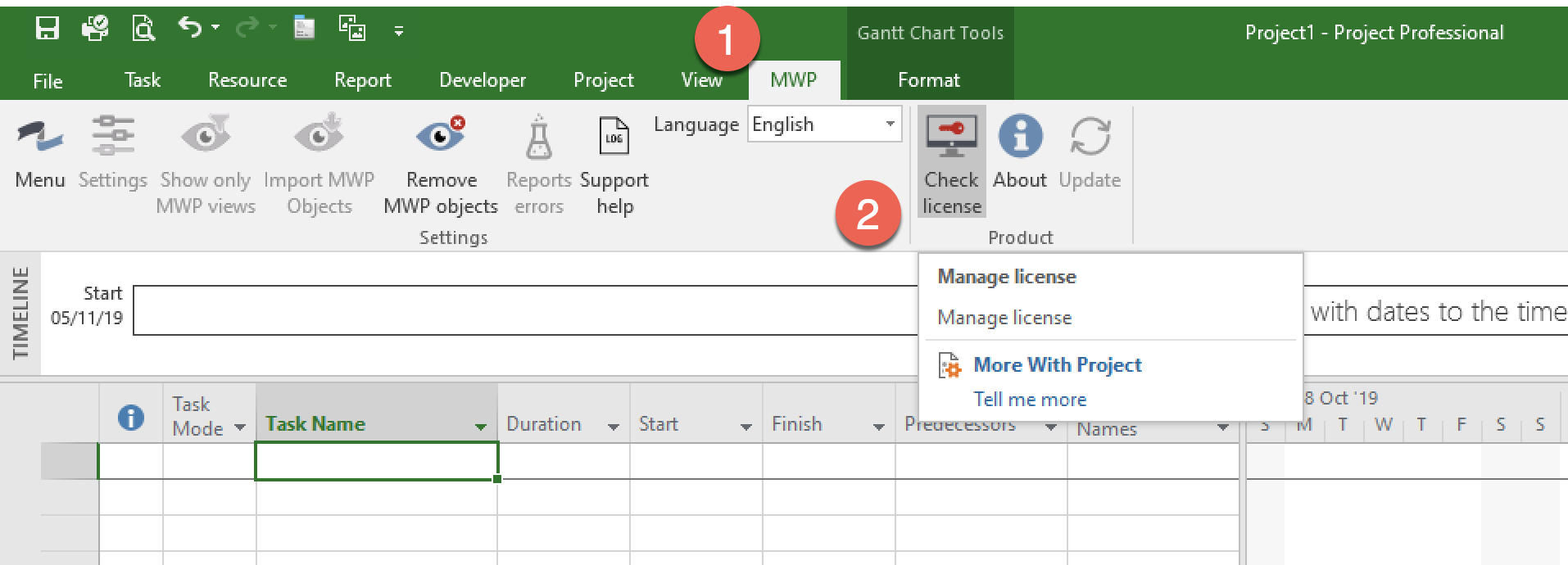Click the Save icon in quick access toolbar
This screenshot has height=565, width=1568.
(x=48, y=29)
